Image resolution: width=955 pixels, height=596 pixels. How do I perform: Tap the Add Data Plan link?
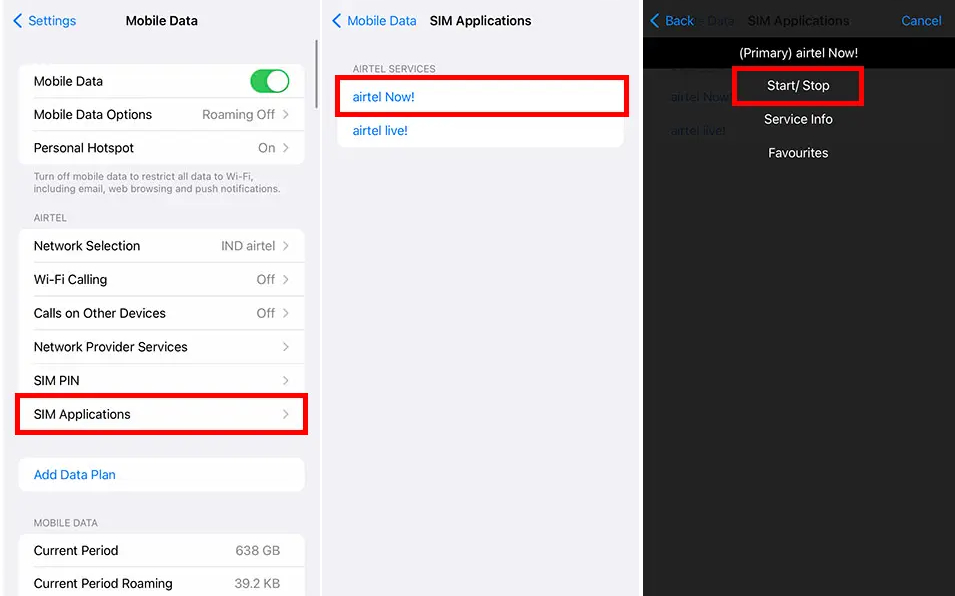pos(74,475)
